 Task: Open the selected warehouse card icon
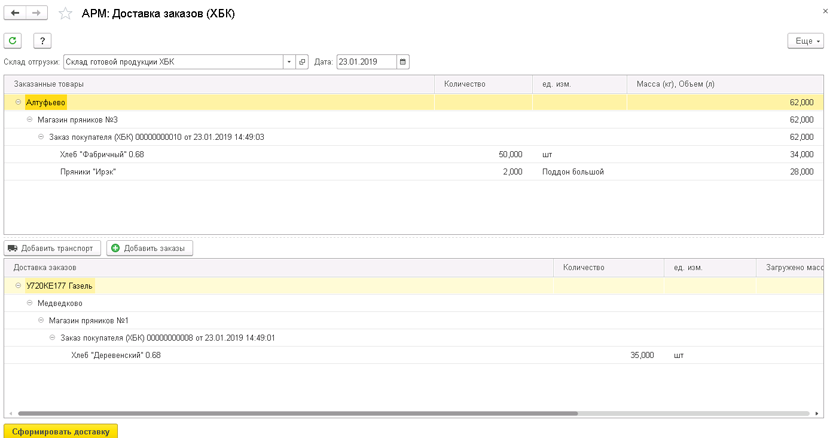tap(302, 62)
